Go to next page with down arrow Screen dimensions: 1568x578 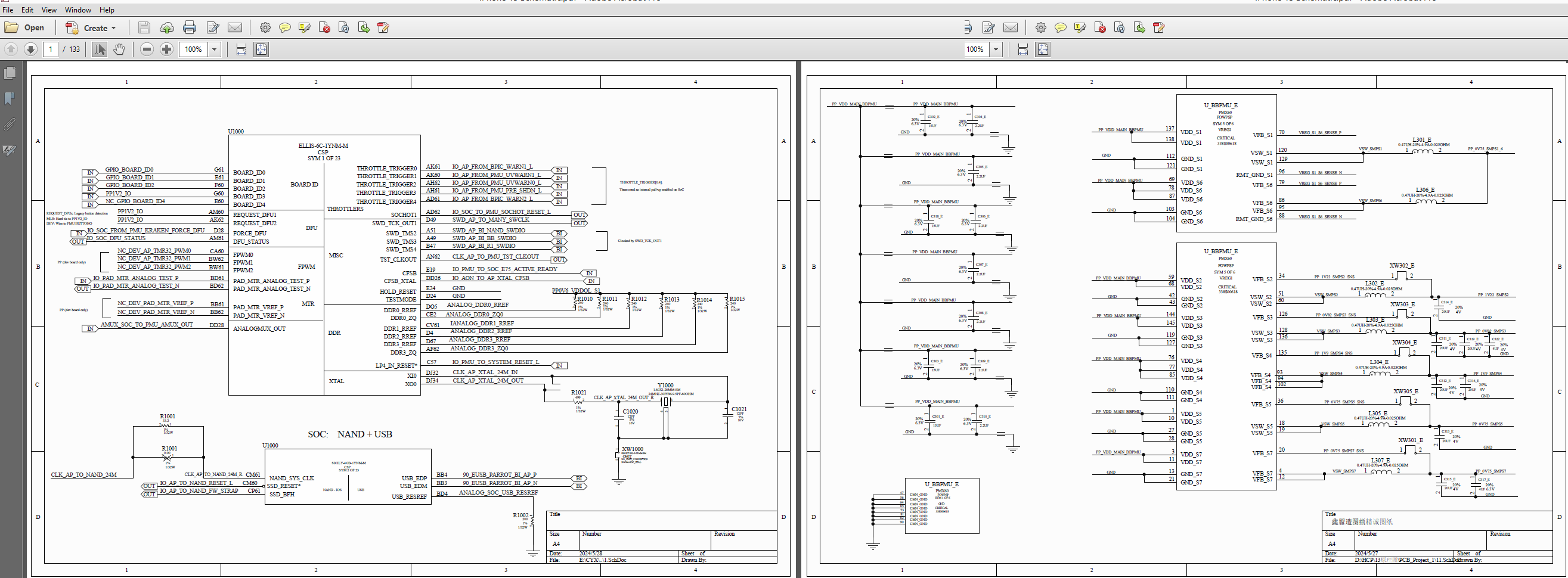[x=30, y=49]
